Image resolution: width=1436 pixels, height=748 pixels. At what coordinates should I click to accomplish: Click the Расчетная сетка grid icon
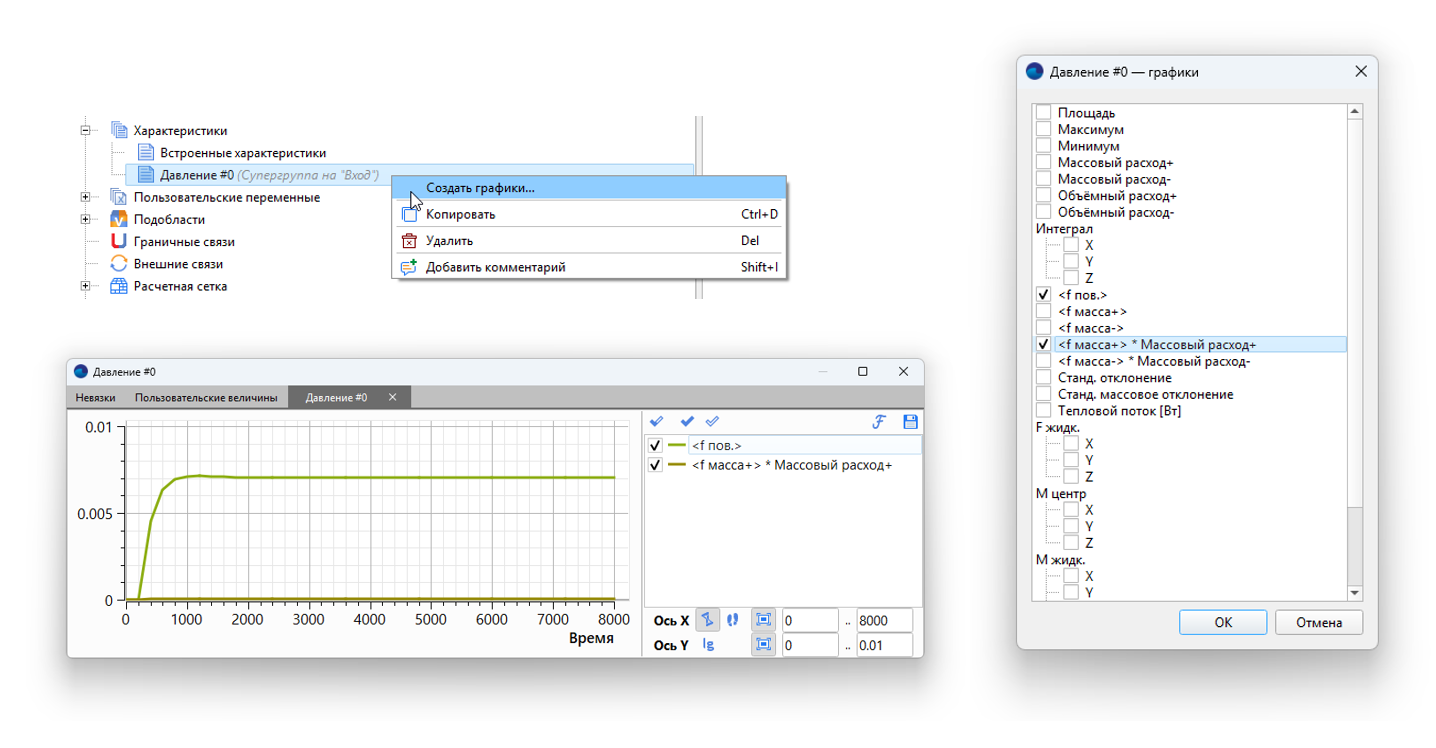(119, 286)
